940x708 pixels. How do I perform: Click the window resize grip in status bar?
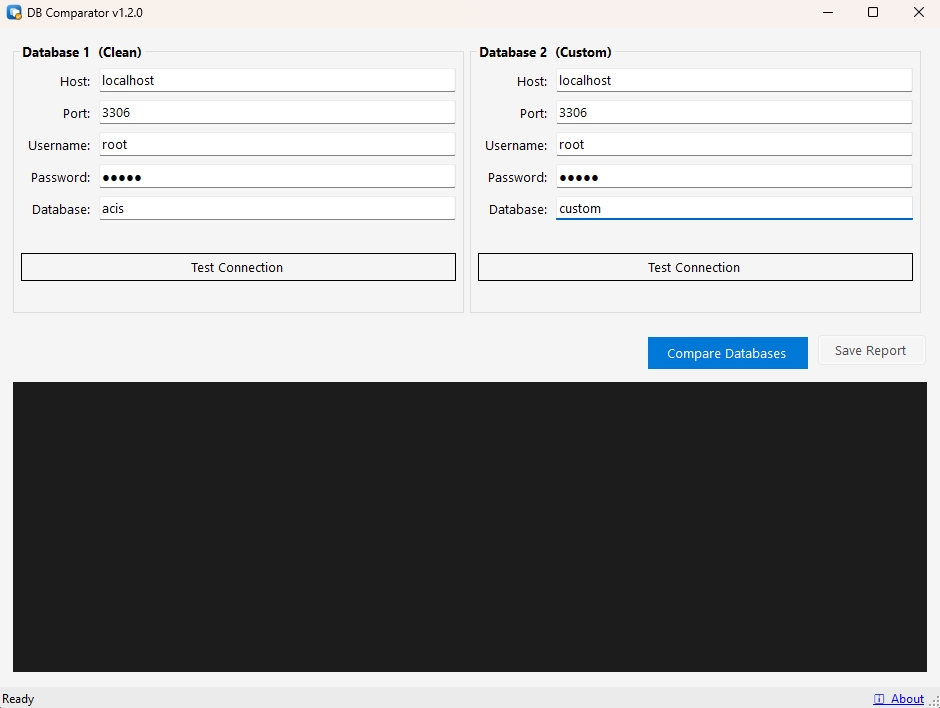pos(935,701)
